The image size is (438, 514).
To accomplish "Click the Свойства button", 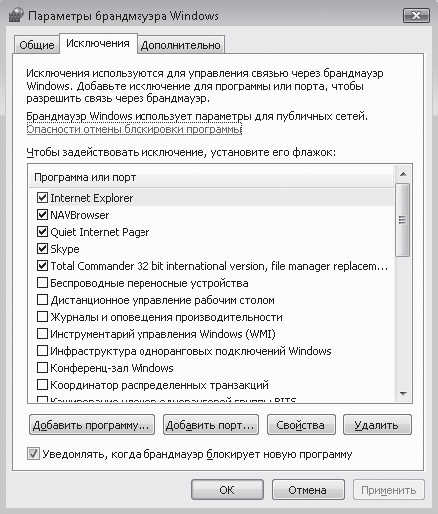I will pyautogui.click(x=301, y=425).
